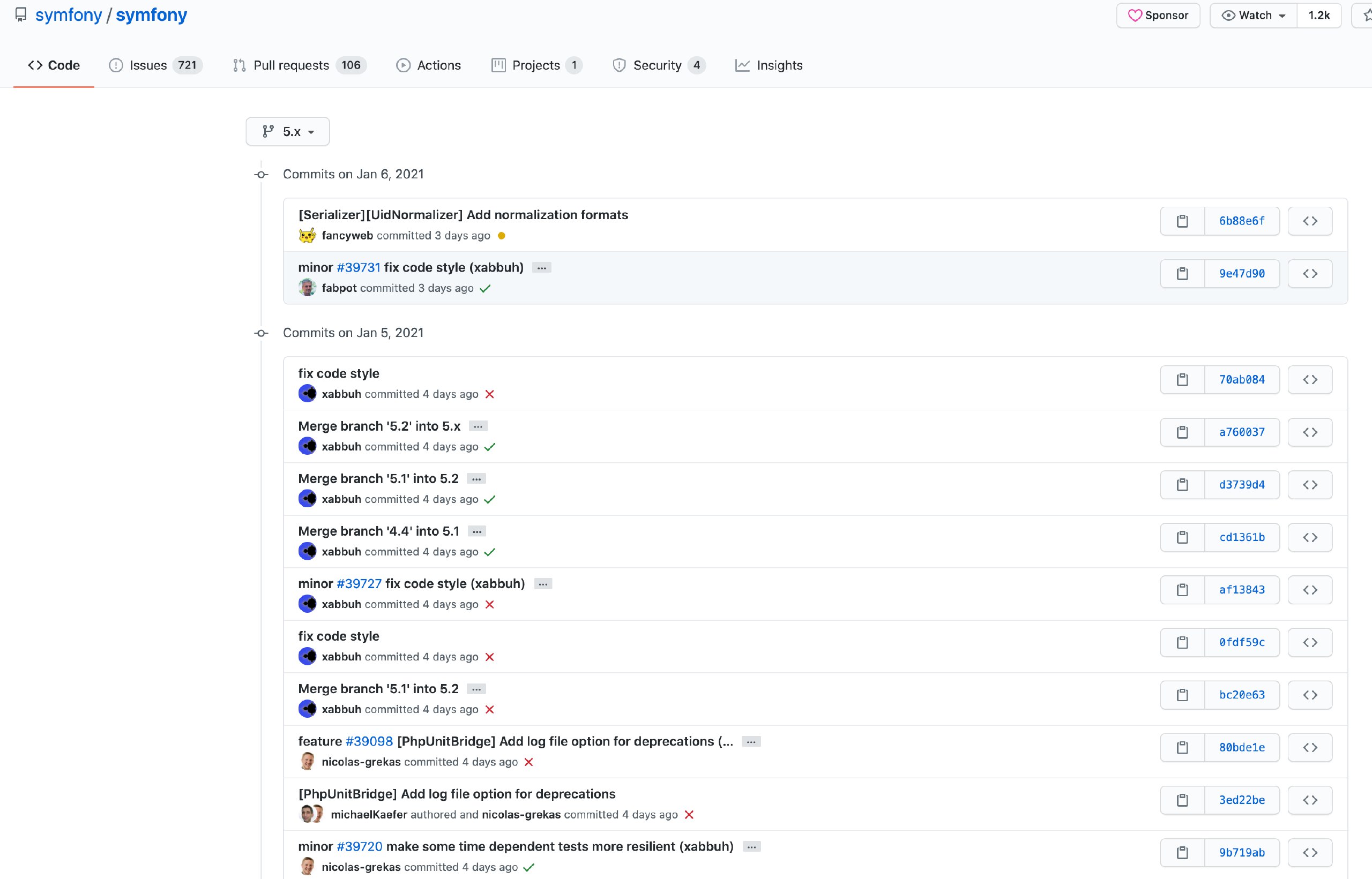The width and height of the screenshot is (1372, 879).
Task: Copy full SHA for commit 6b88e6f
Action: [1182, 221]
